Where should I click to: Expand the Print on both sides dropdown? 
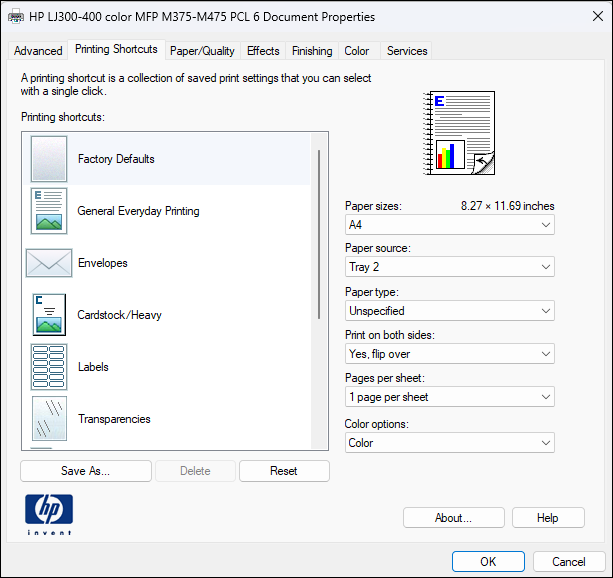pos(450,354)
